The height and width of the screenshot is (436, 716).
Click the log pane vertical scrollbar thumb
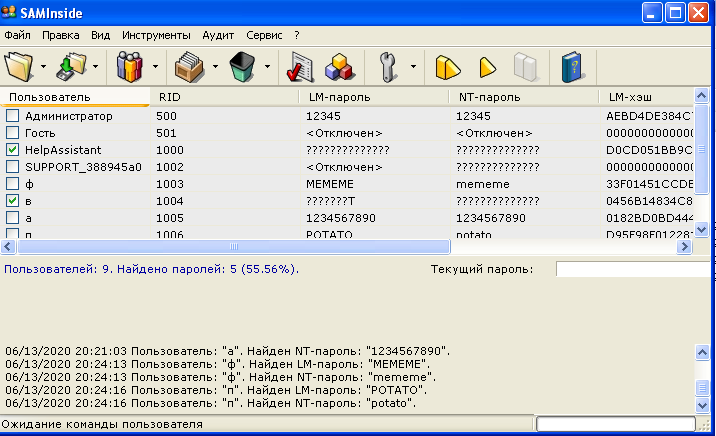[x=702, y=388]
